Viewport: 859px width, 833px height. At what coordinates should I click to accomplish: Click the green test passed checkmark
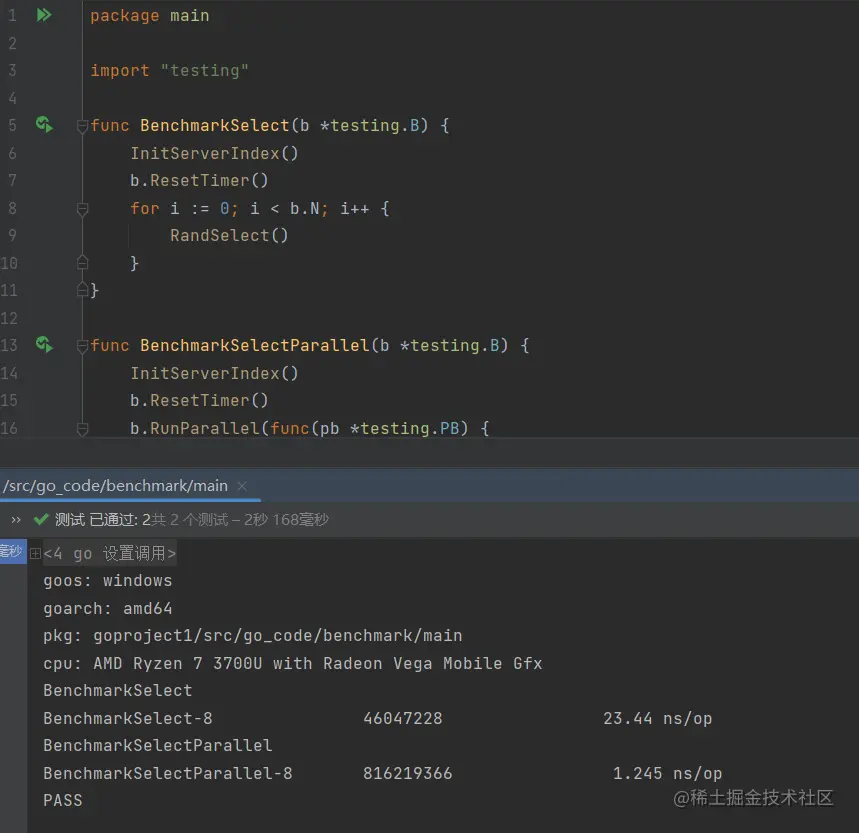41,519
